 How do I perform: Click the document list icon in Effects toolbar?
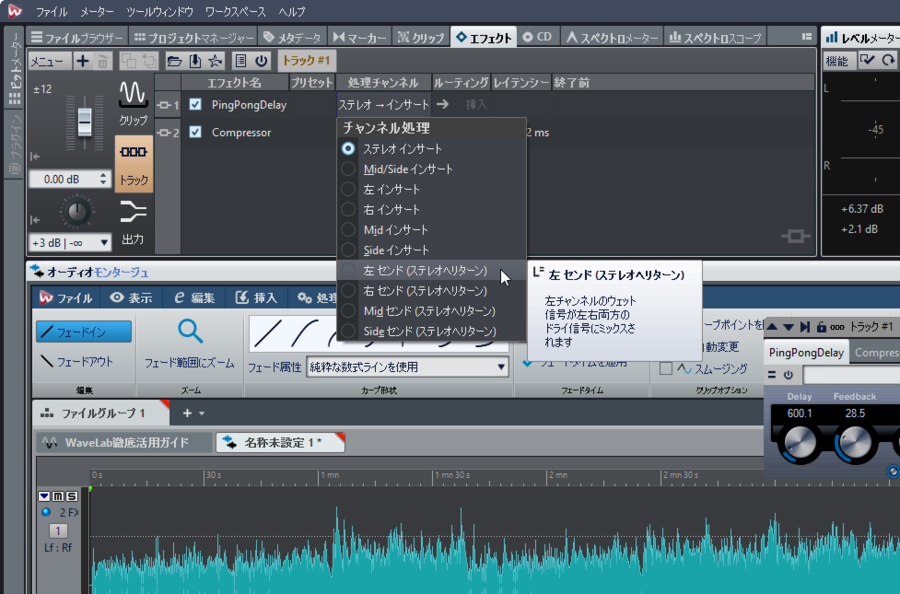(x=241, y=61)
